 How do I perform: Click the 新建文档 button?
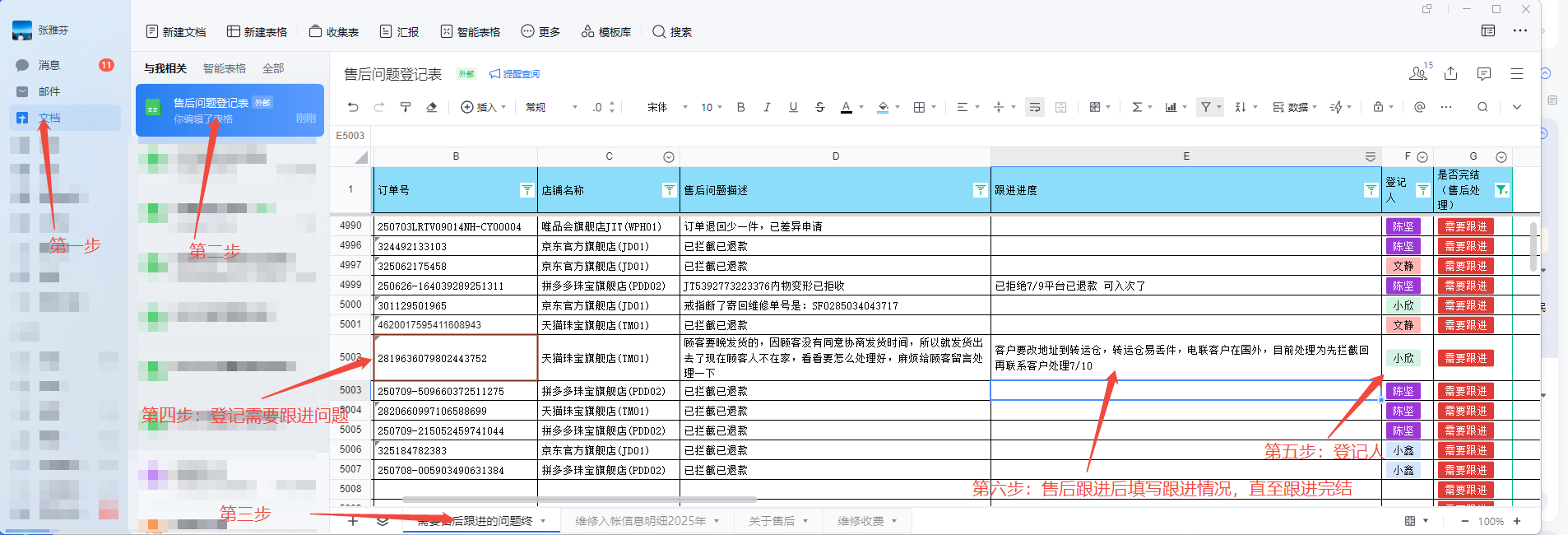point(176,32)
